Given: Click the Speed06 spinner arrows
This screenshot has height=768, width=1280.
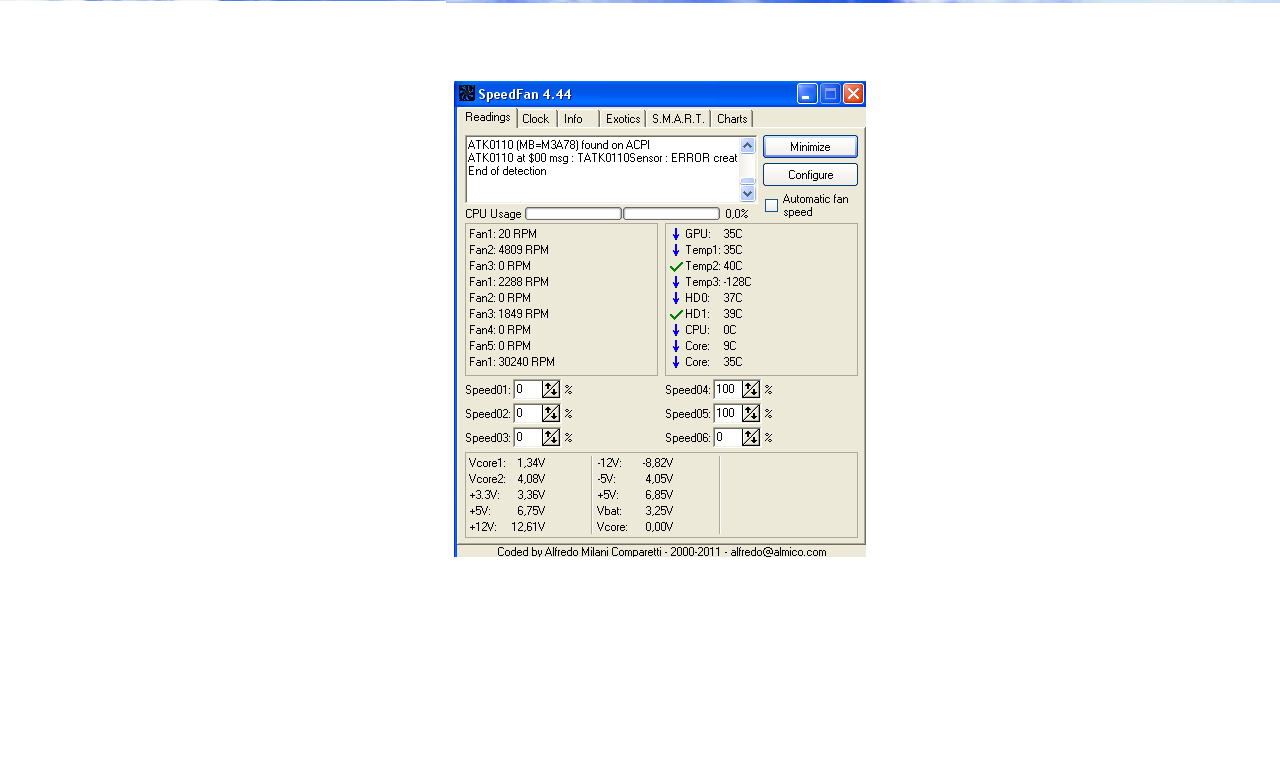Looking at the screenshot, I should click(751, 437).
